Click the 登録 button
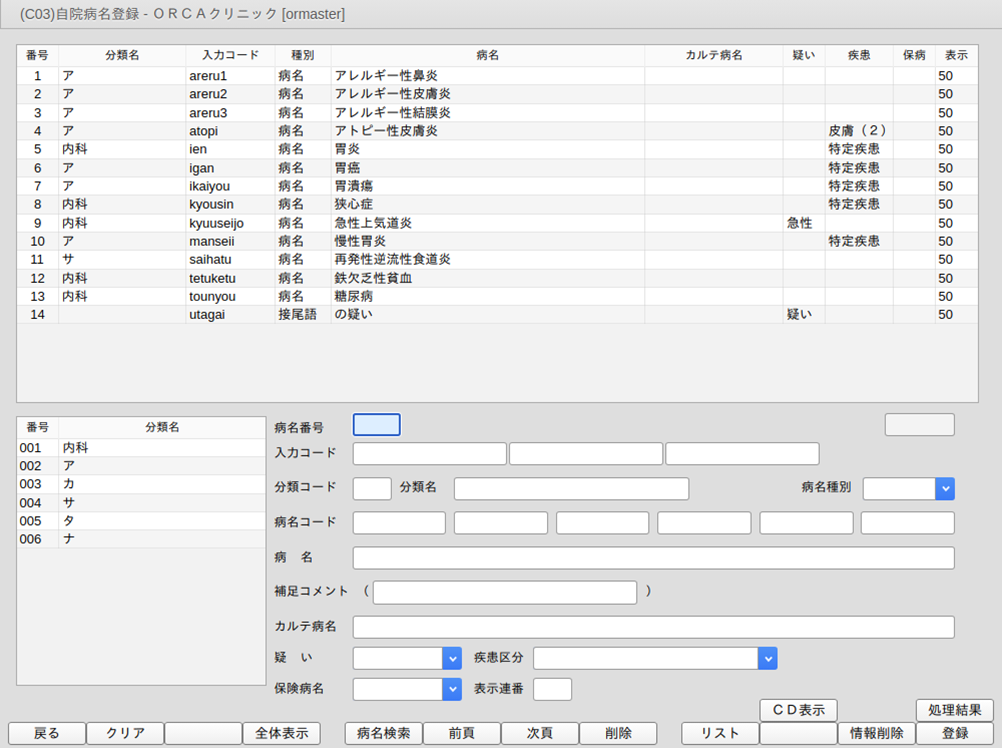 954,733
